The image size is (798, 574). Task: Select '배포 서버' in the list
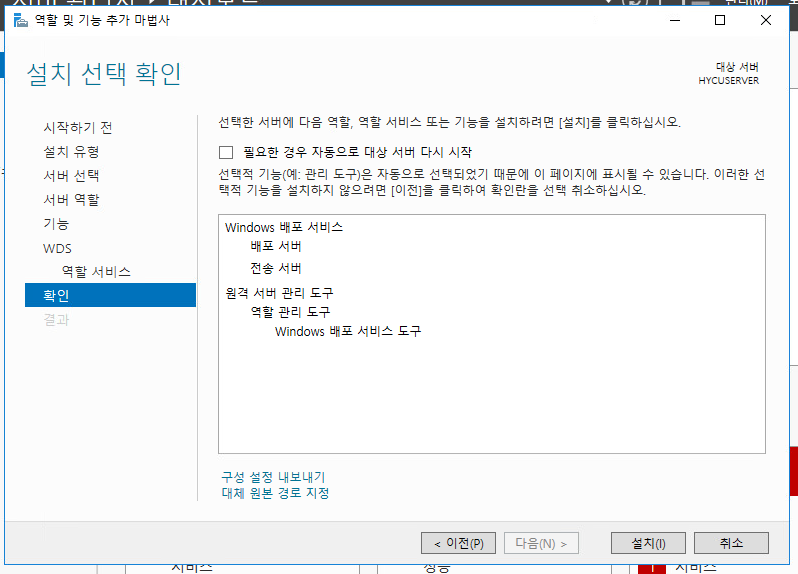click(x=276, y=246)
